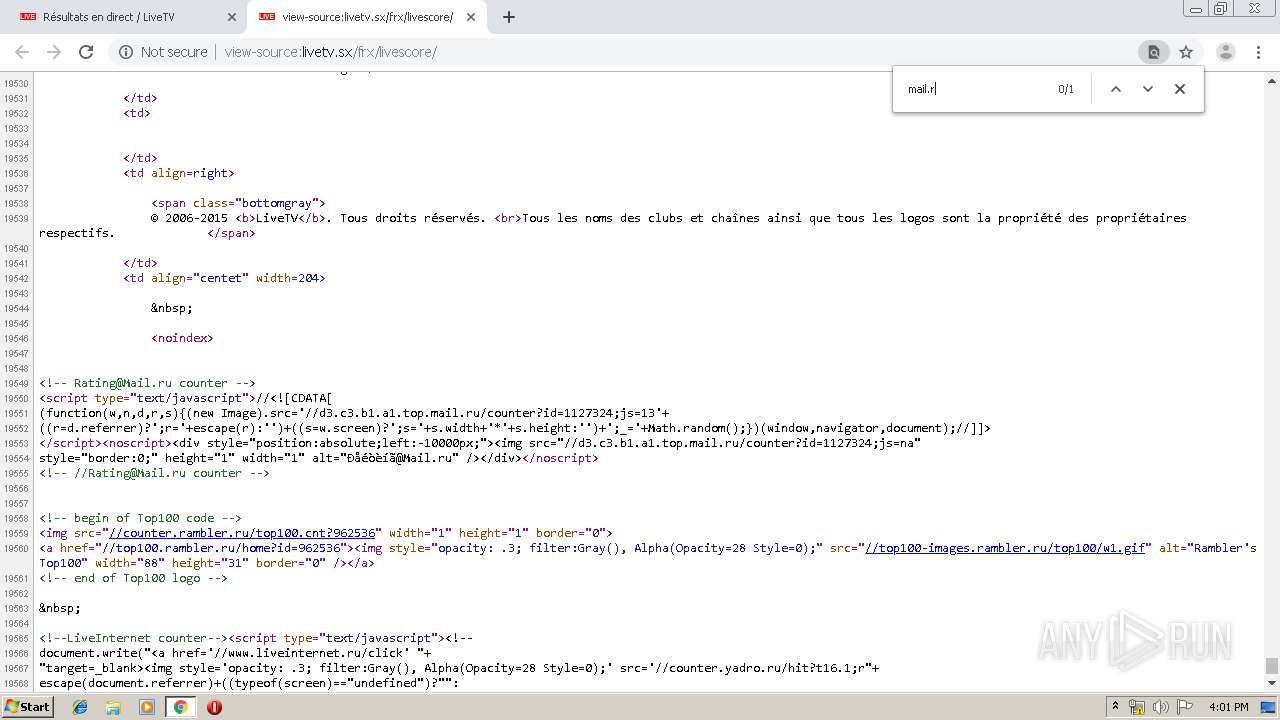Bookmark this page with the star icon

tap(1186, 52)
